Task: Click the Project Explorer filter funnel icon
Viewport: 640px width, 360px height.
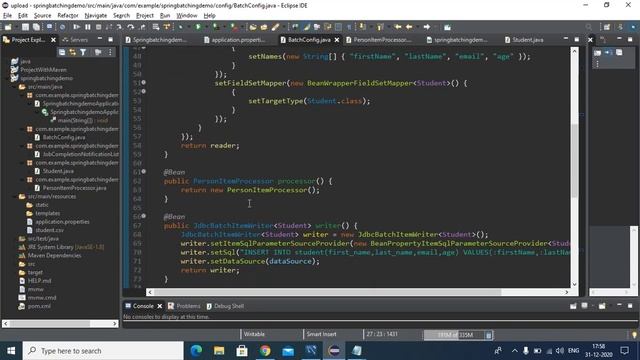Action: pyautogui.click(x=83, y=52)
